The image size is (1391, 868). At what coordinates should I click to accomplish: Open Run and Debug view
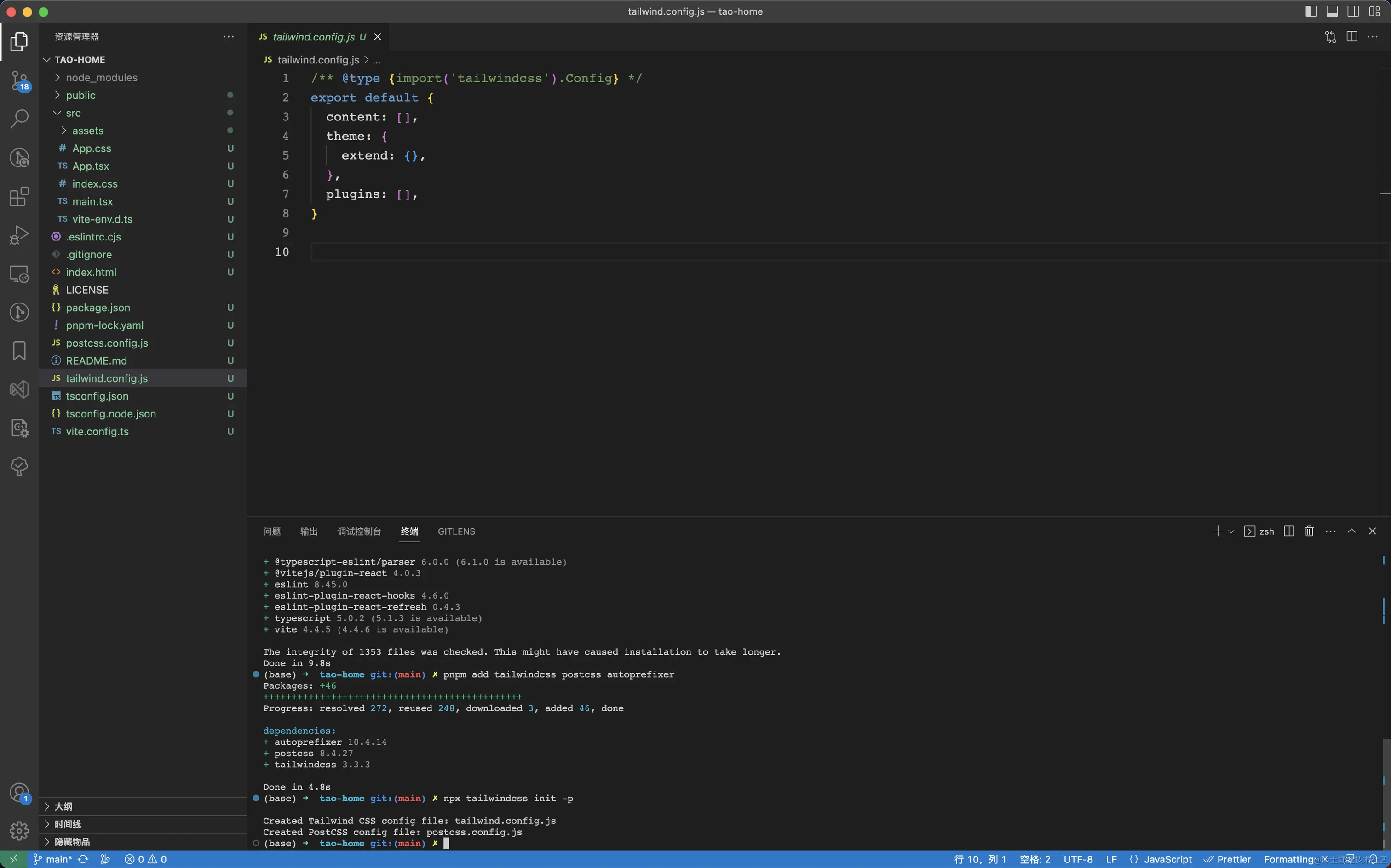pos(19,235)
